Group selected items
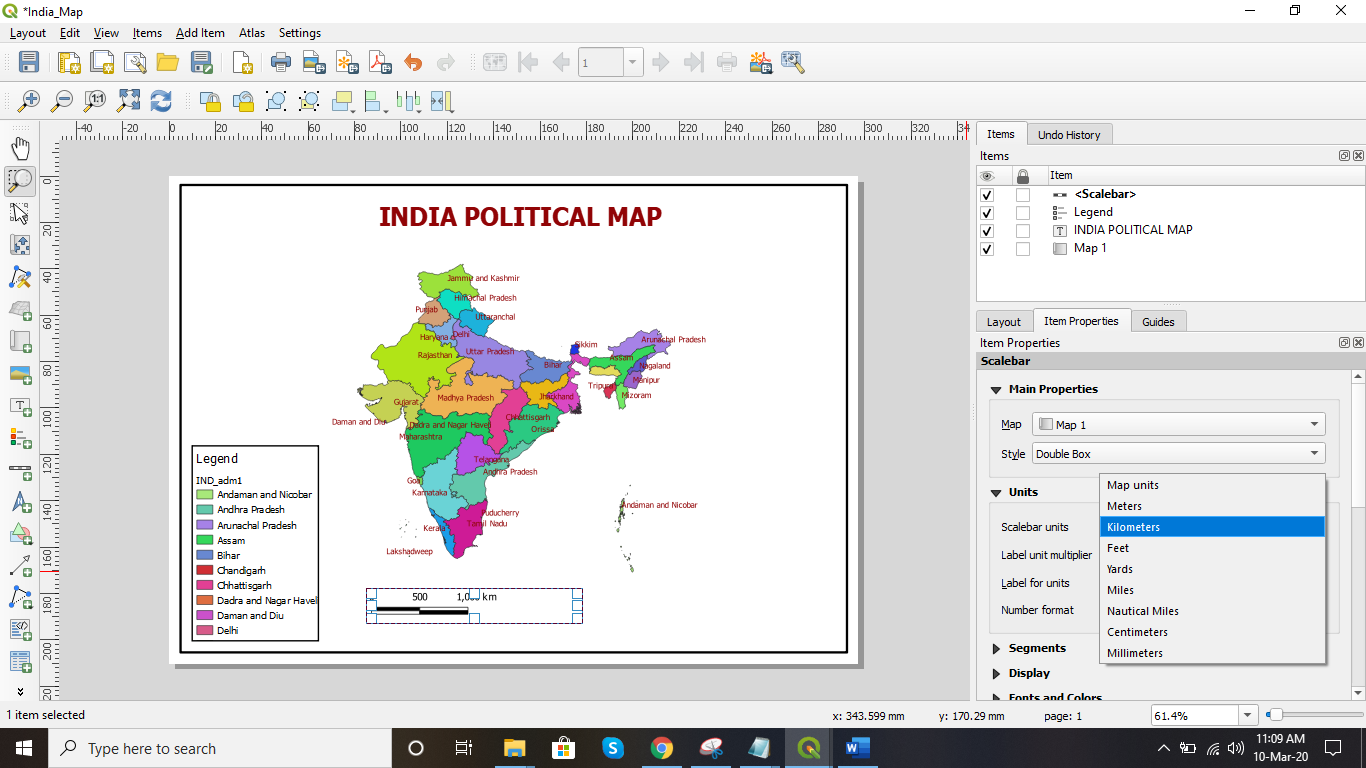 point(276,101)
